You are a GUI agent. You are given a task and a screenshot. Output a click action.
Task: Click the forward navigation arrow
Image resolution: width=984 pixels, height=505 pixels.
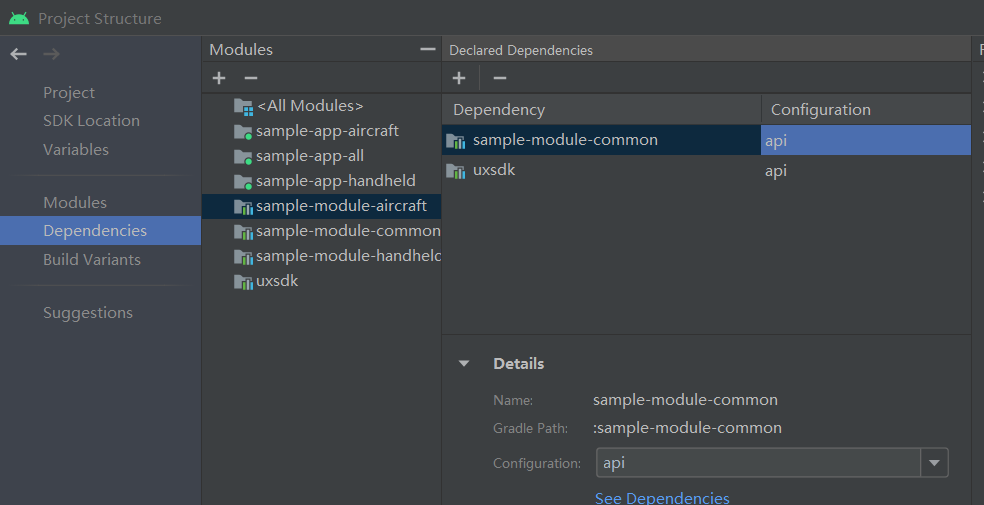(51, 54)
